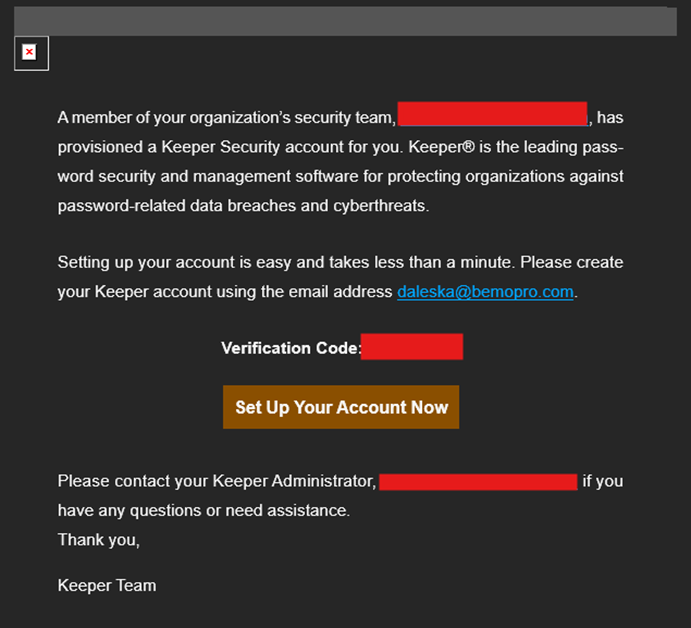Click "have any questions or need assistance" line
The width and height of the screenshot is (691, 628).
(203, 511)
